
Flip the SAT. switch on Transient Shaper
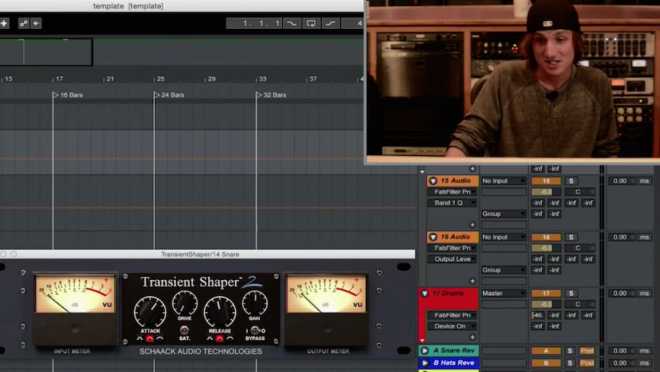(x=184, y=330)
